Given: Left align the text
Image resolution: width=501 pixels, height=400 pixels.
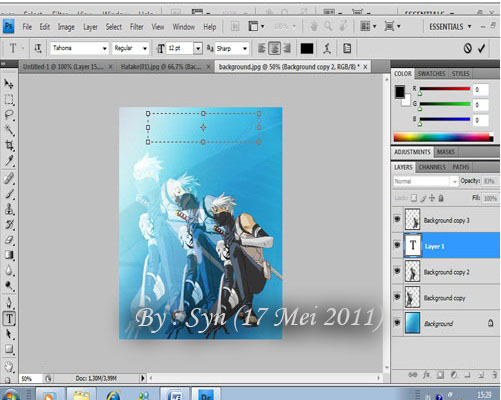Looking at the screenshot, I should click(x=262, y=49).
